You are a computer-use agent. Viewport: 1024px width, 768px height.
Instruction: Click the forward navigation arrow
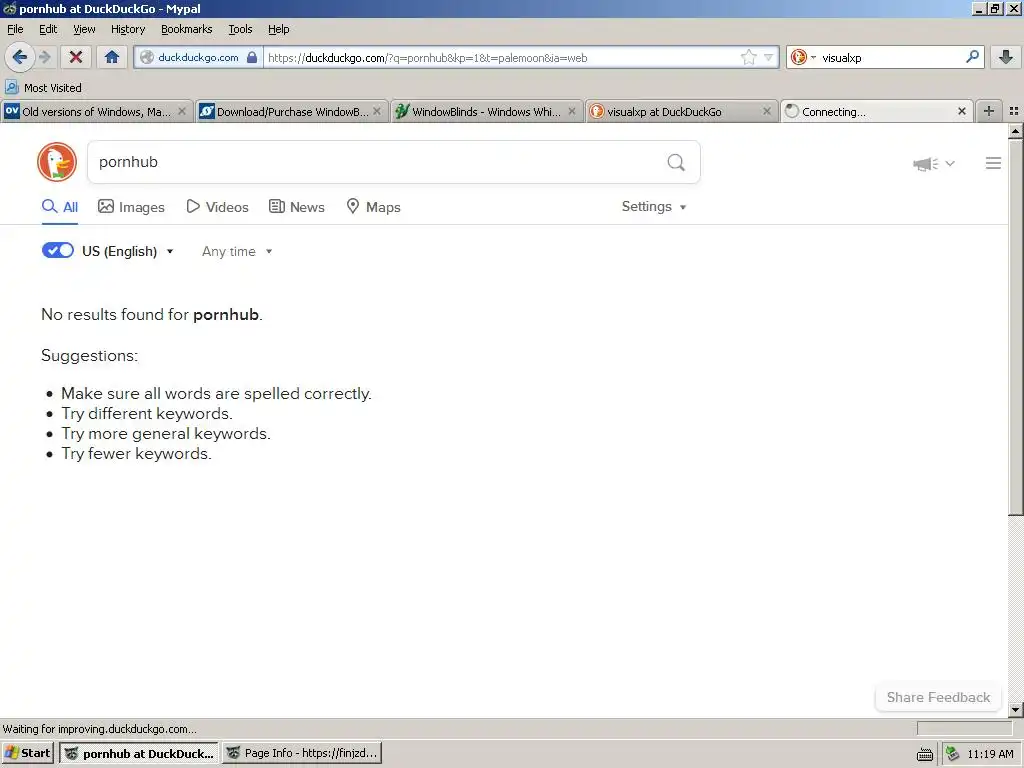[45, 57]
